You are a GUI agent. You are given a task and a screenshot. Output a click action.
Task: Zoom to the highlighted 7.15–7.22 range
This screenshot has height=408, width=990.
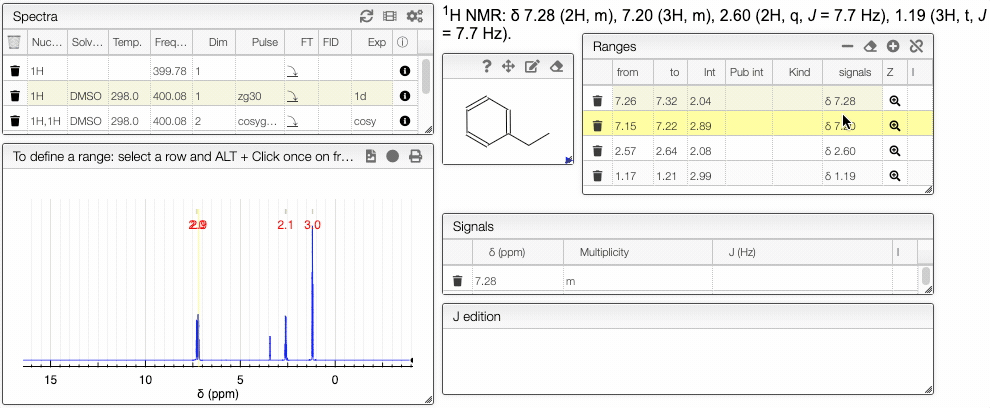[x=894, y=126]
